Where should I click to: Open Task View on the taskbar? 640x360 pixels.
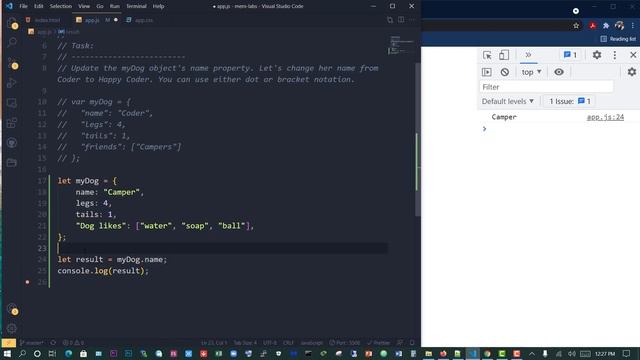(52, 353)
